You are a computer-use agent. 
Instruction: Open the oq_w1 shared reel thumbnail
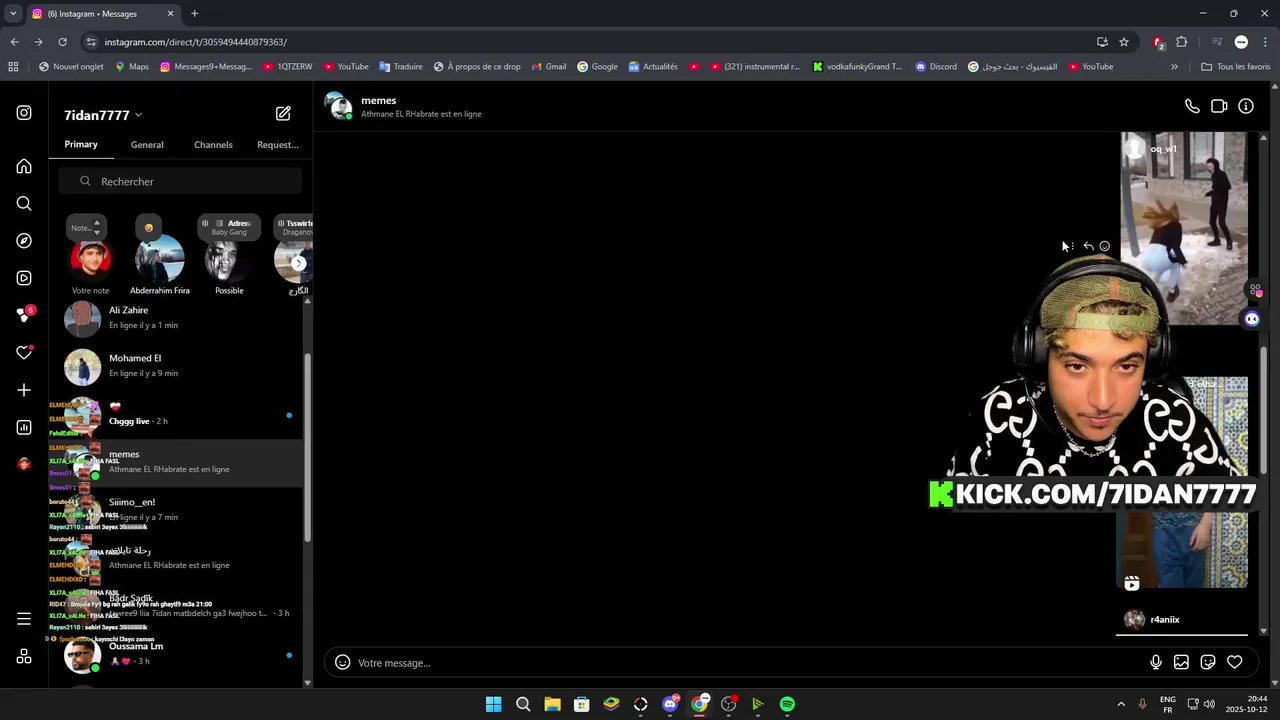(1184, 228)
